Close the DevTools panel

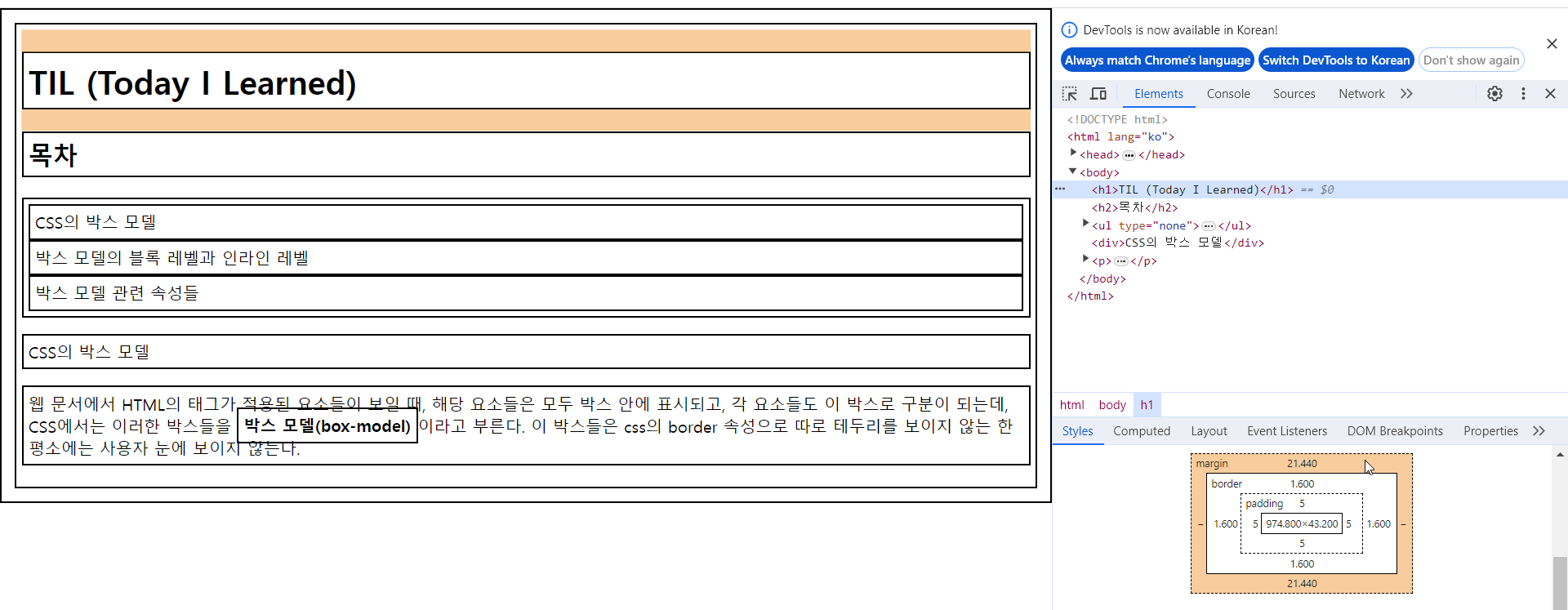(1550, 94)
